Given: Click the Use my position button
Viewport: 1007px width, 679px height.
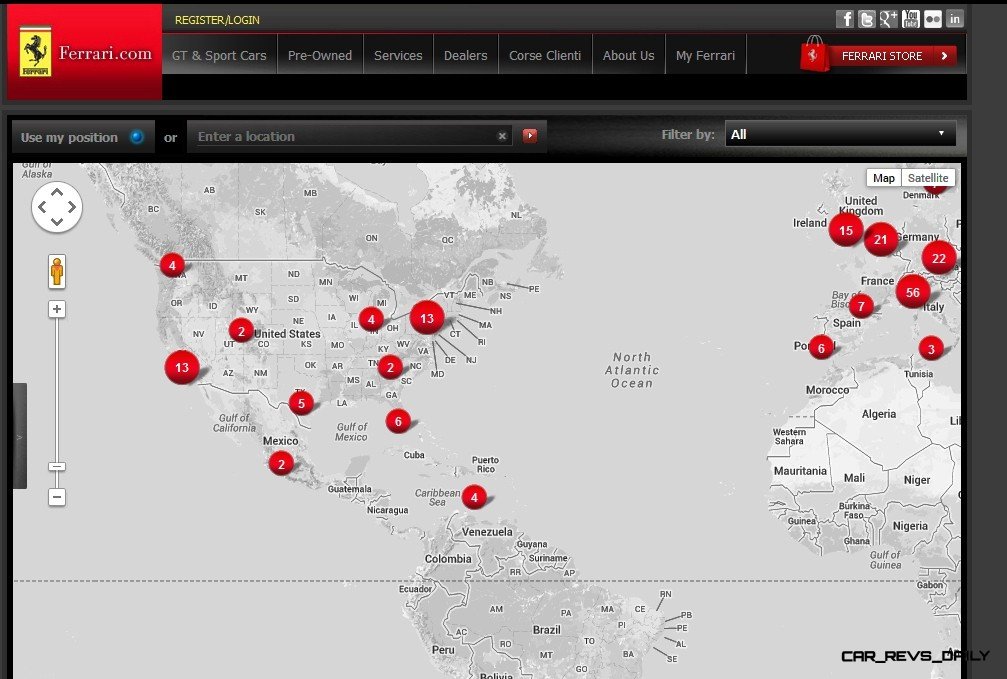Looking at the screenshot, I should coord(83,137).
